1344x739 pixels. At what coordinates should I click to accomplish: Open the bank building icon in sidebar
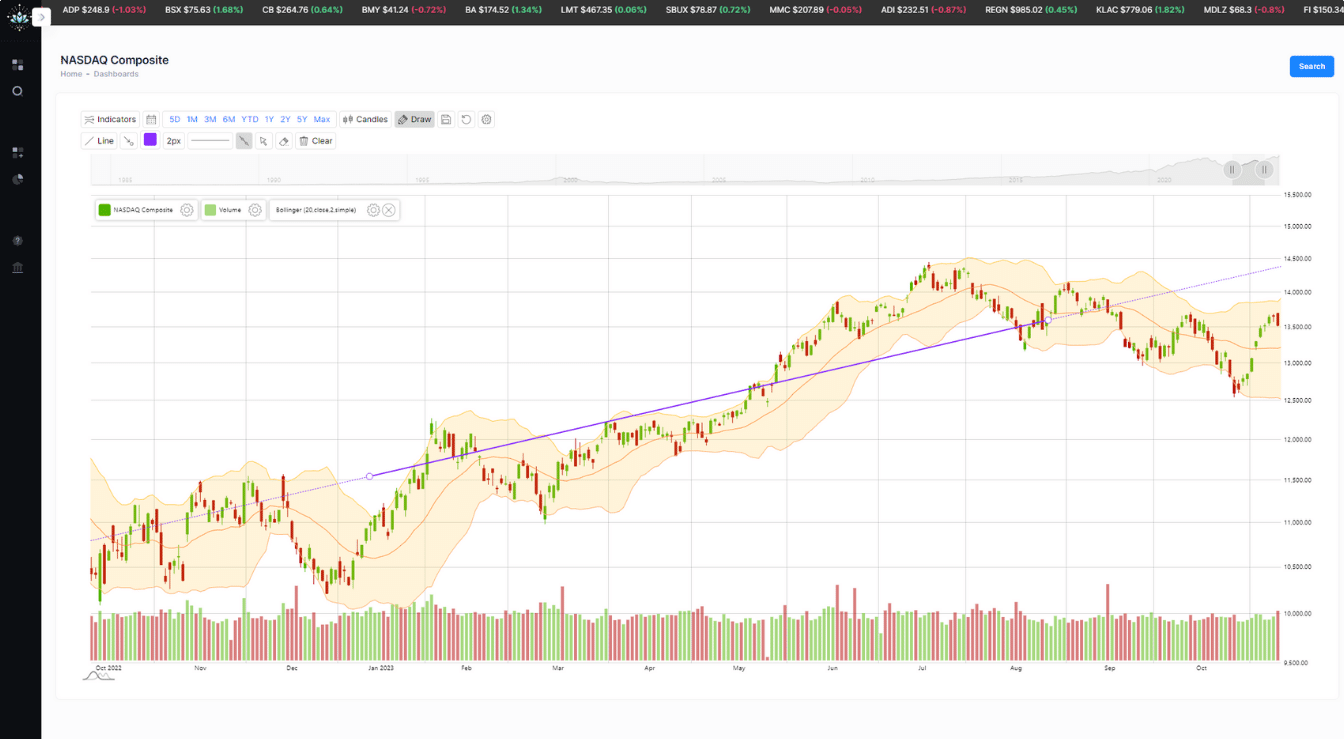click(x=17, y=268)
